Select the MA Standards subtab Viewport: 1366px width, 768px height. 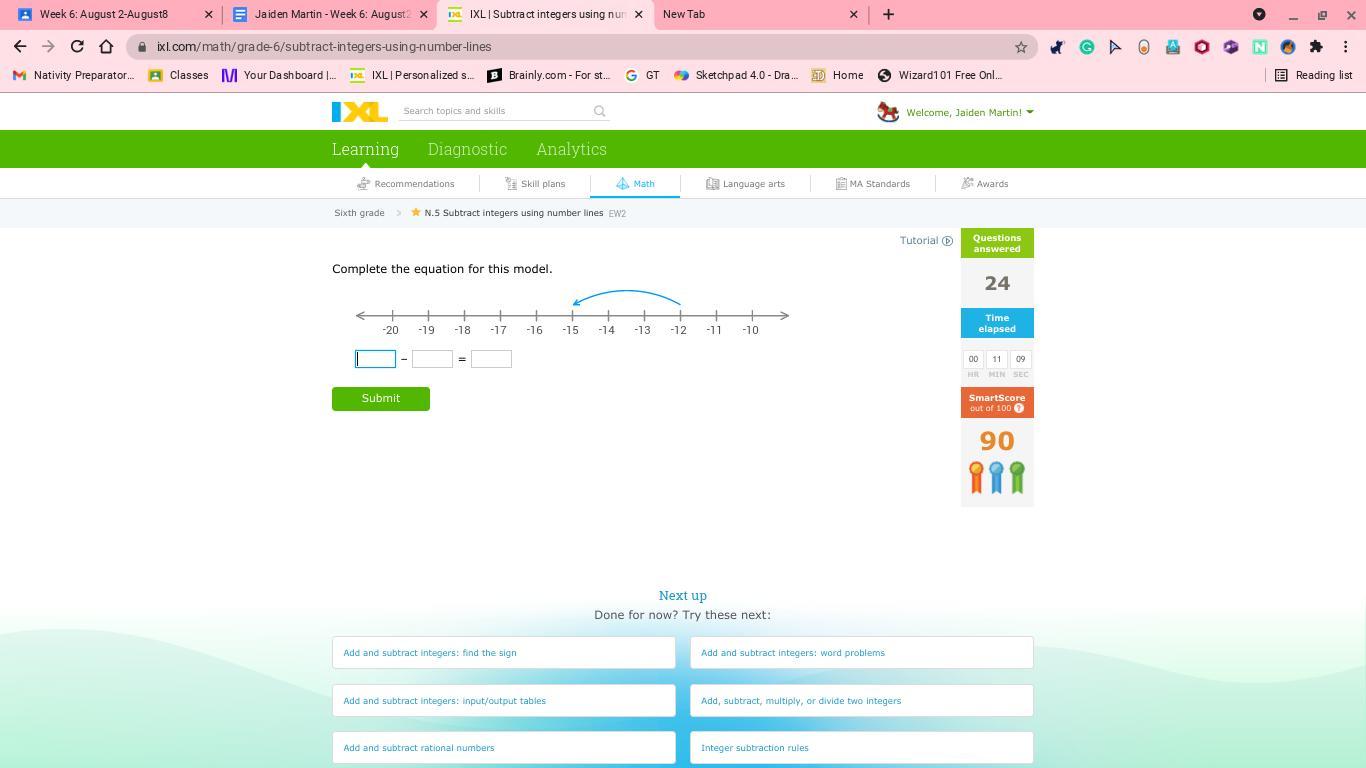click(873, 184)
